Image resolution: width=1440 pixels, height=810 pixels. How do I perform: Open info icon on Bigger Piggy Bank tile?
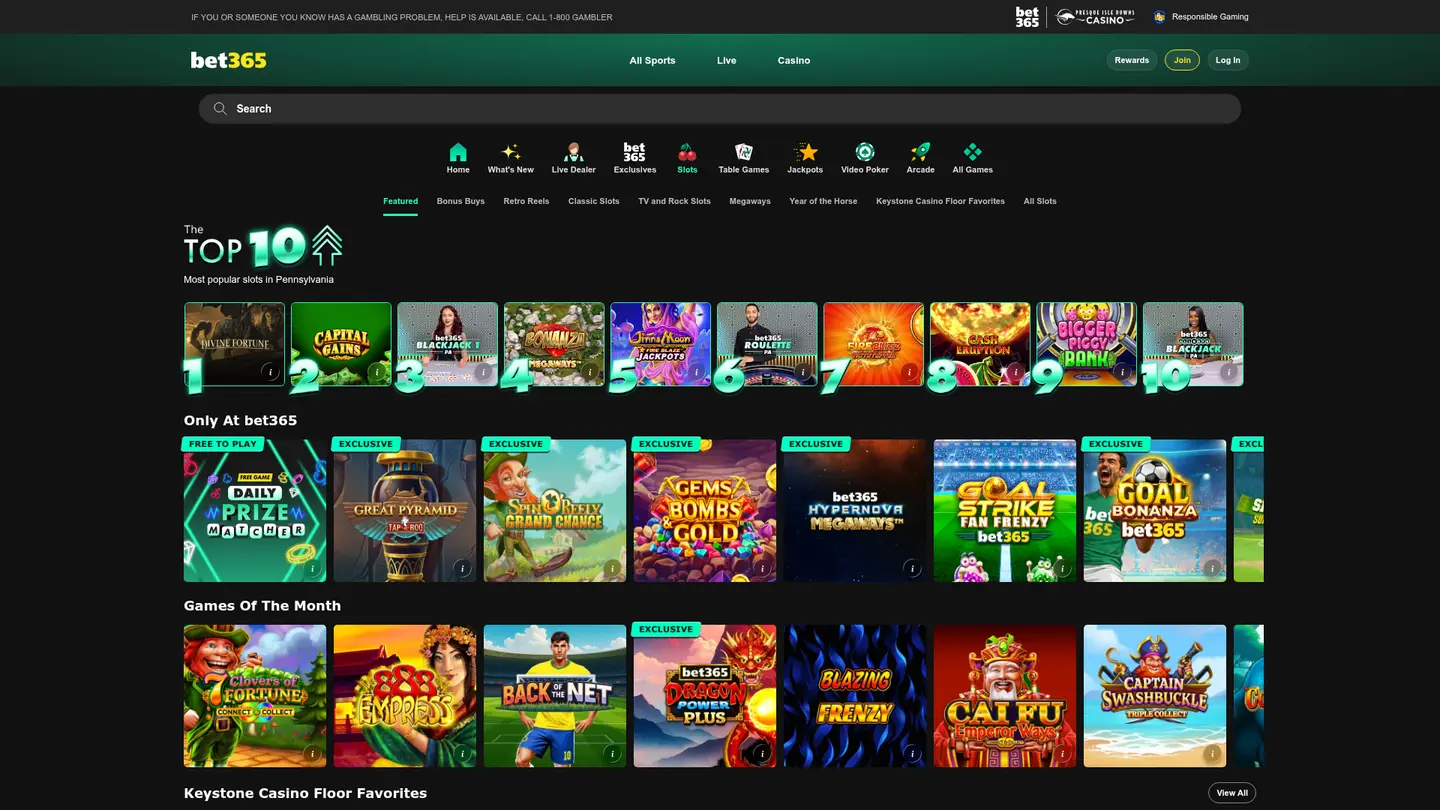pyautogui.click(x=1122, y=371)
